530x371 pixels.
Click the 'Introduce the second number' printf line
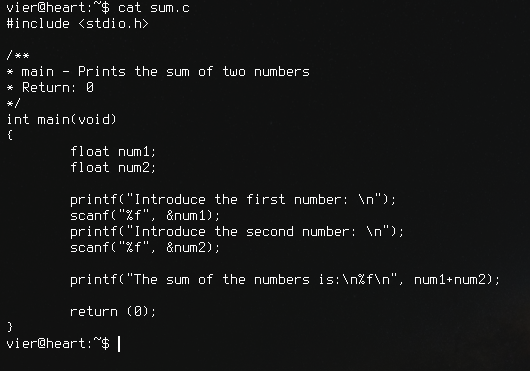[x=237, y=232]
